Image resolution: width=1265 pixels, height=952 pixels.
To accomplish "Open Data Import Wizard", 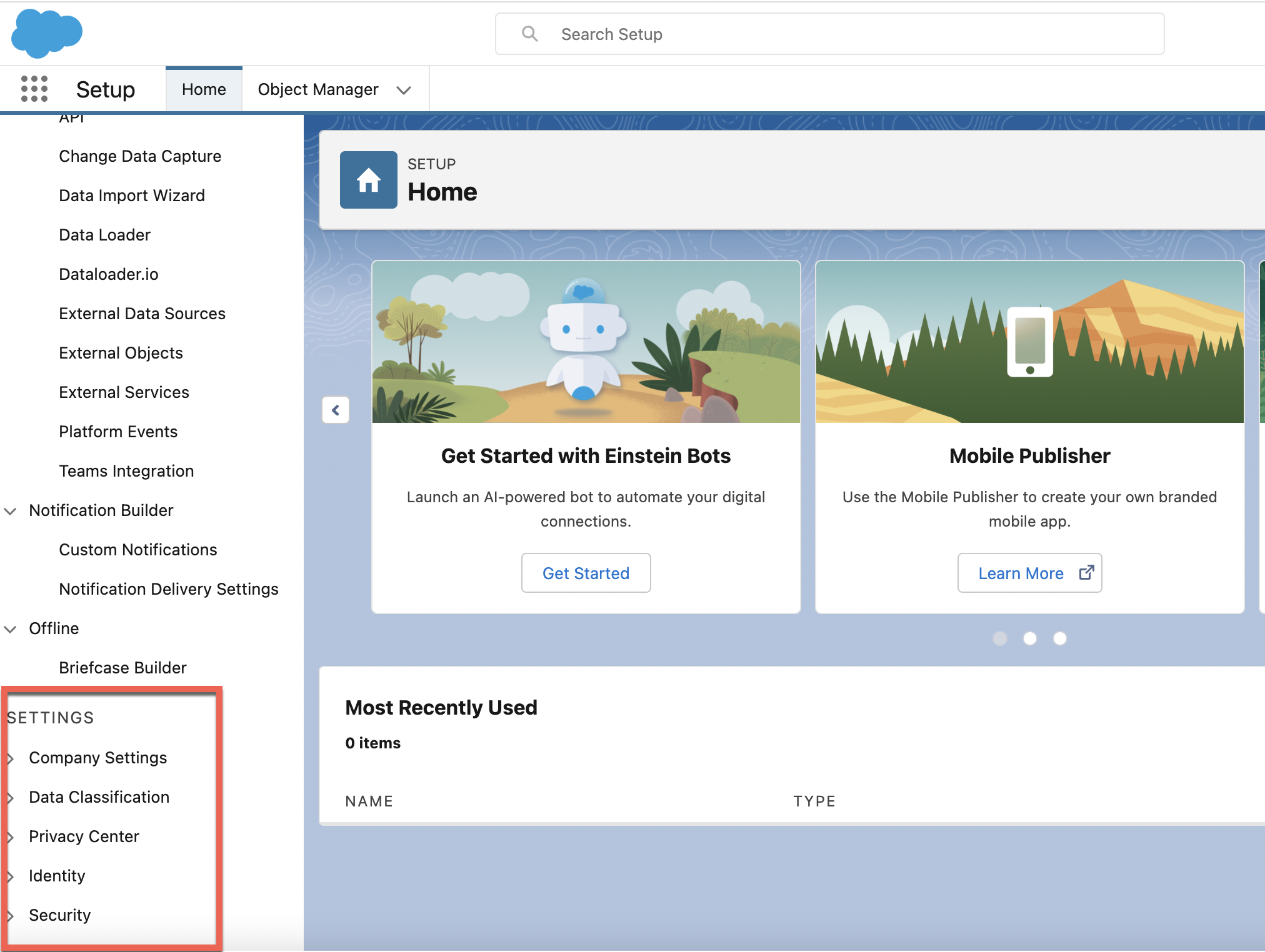I will [x=132, y=196].
